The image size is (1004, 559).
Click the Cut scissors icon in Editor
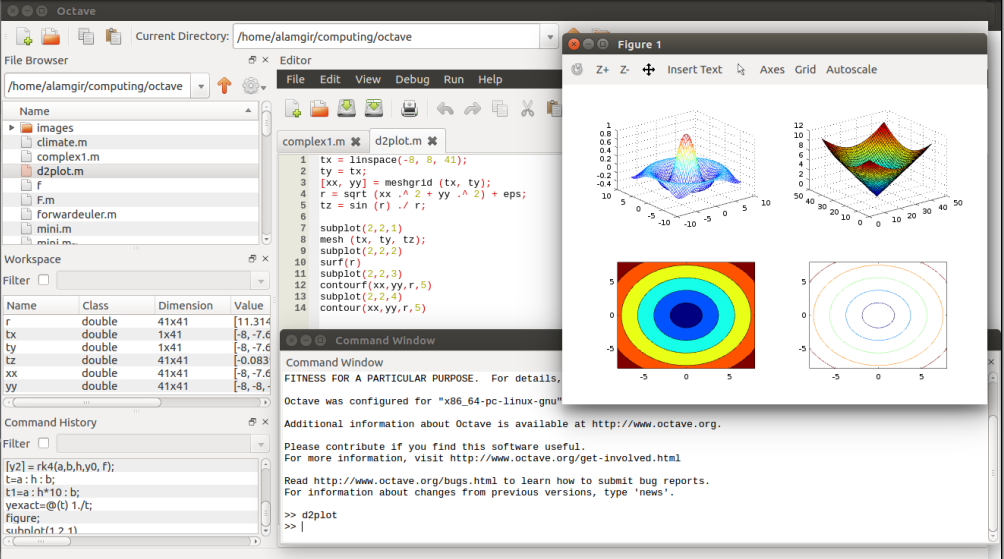pos(525,108)
